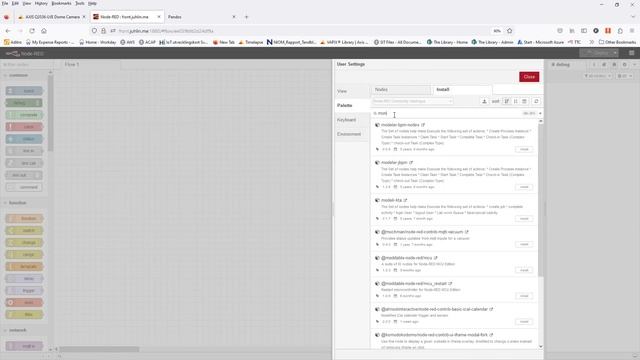
Task: Open modeler-bpm-nodes external link icon
Action: pos(423,125)
